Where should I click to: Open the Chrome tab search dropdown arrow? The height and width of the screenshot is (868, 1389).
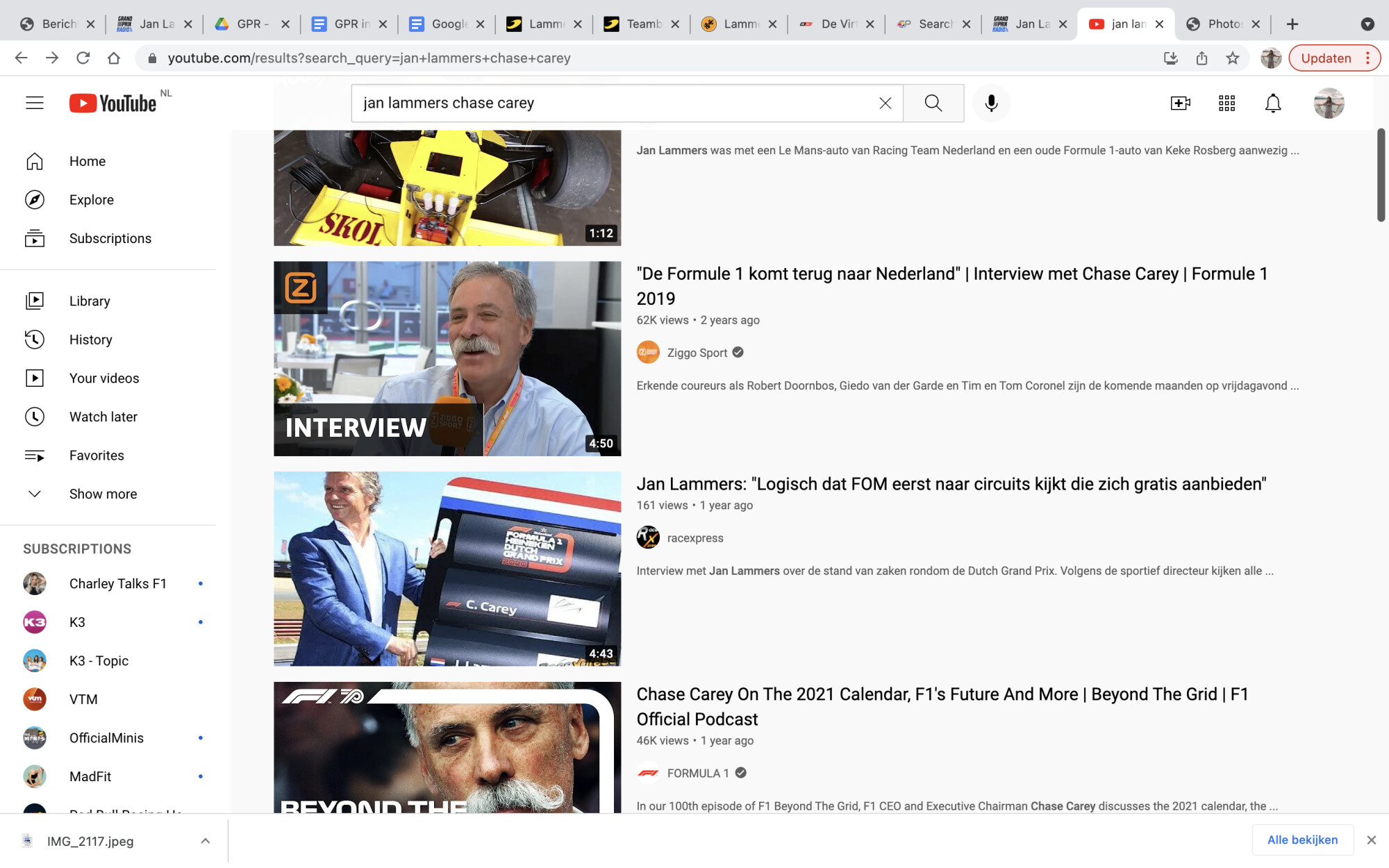1367,24
